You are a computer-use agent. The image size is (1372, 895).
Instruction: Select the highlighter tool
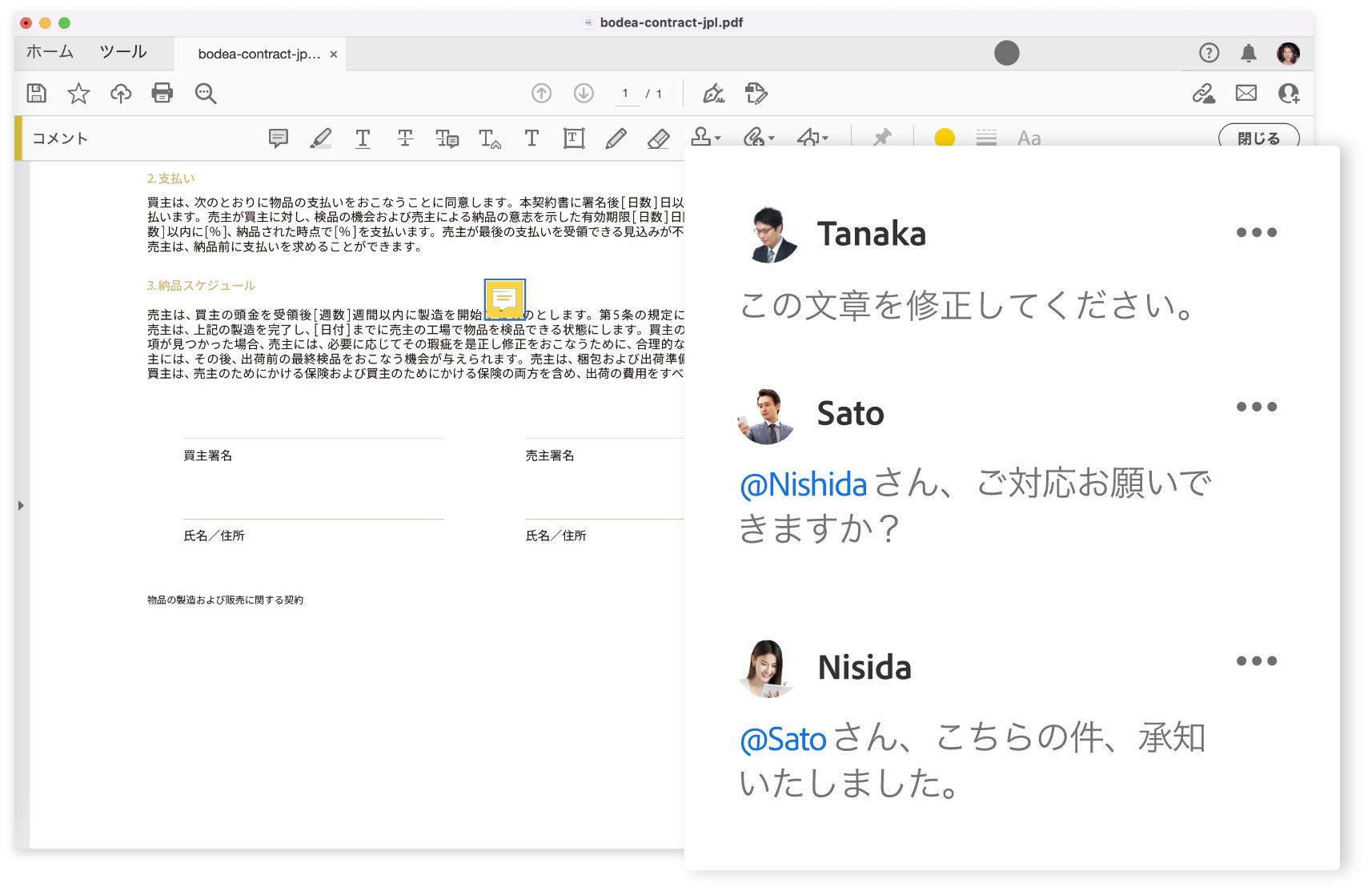[x=321, y=138]
